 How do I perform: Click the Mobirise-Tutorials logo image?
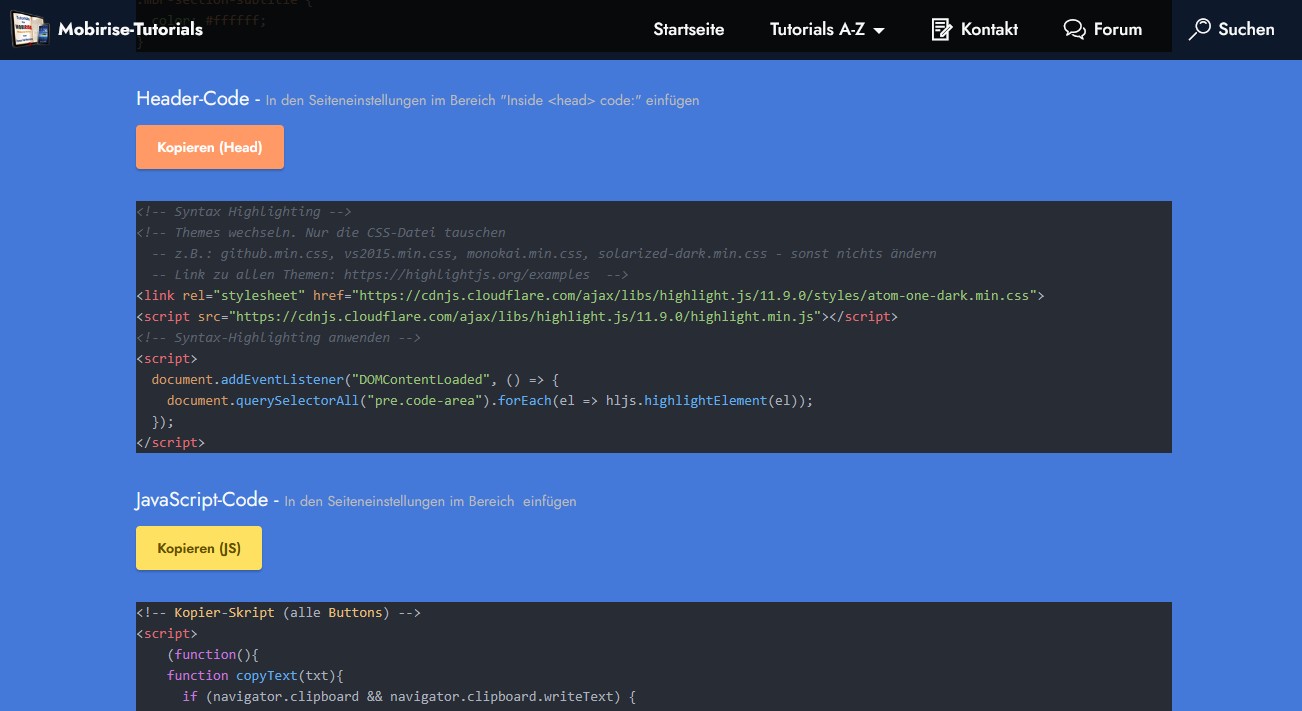(29, 29)
